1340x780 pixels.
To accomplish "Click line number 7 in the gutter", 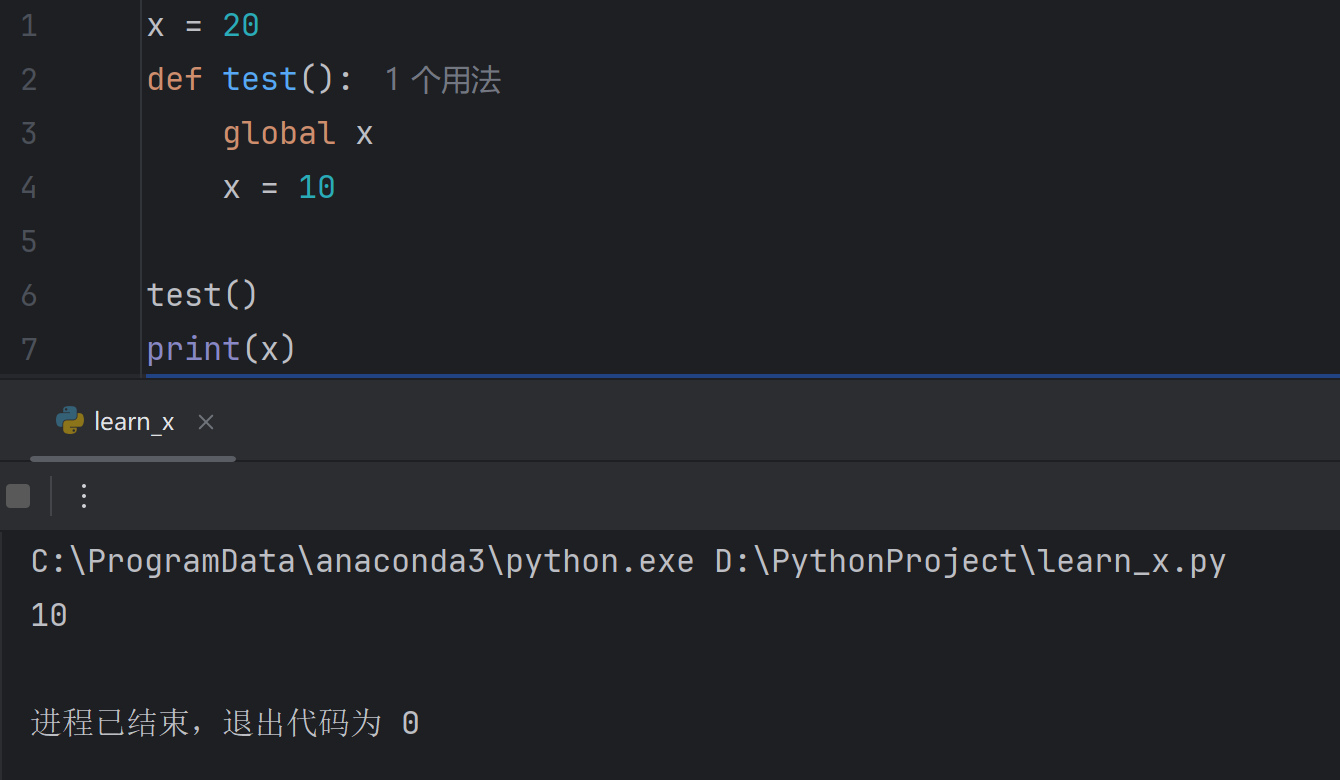I will (28, 350).
